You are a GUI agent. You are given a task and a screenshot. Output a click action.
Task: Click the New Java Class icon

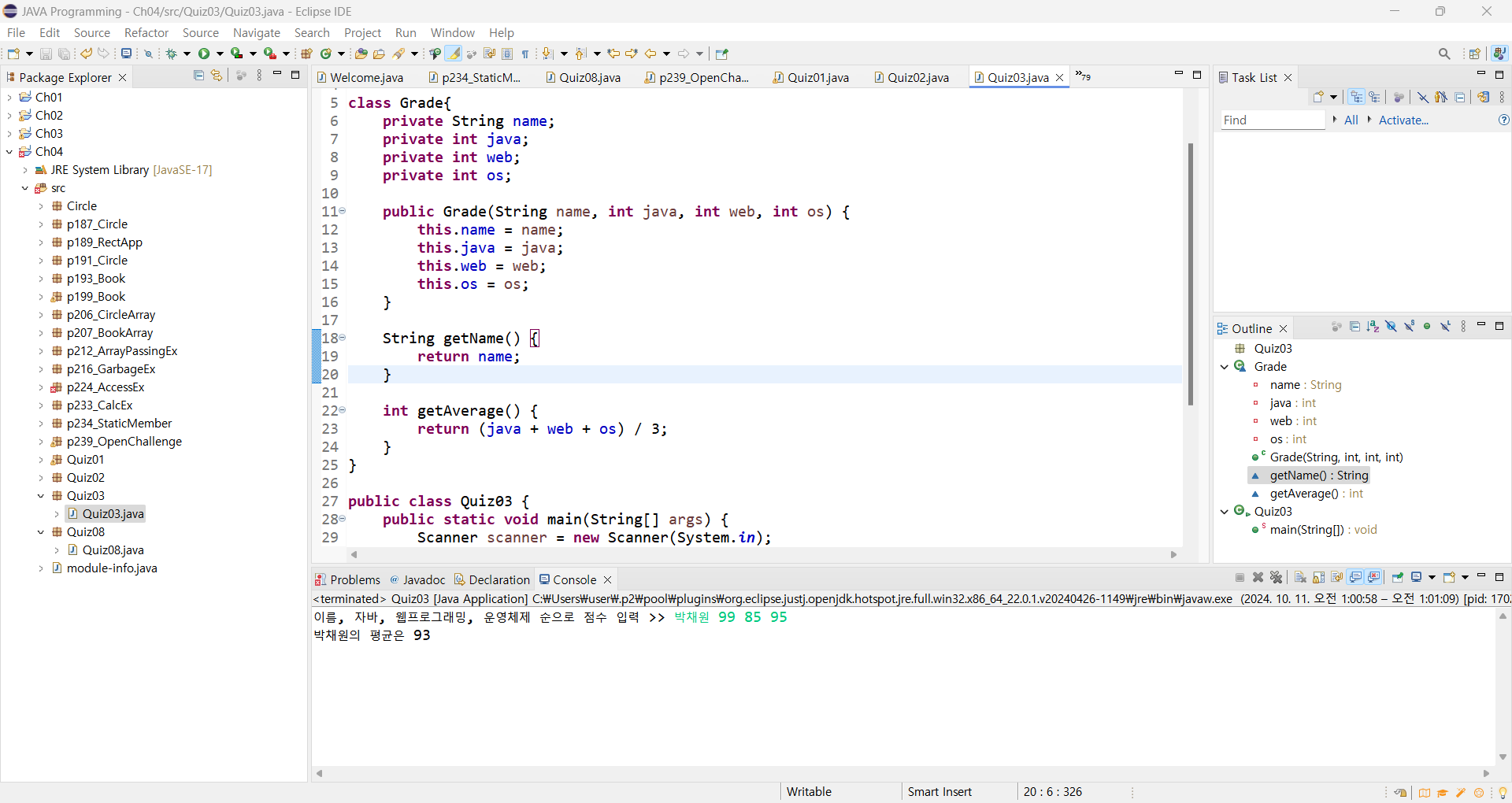pyautogui.click(x=325, y=54)
